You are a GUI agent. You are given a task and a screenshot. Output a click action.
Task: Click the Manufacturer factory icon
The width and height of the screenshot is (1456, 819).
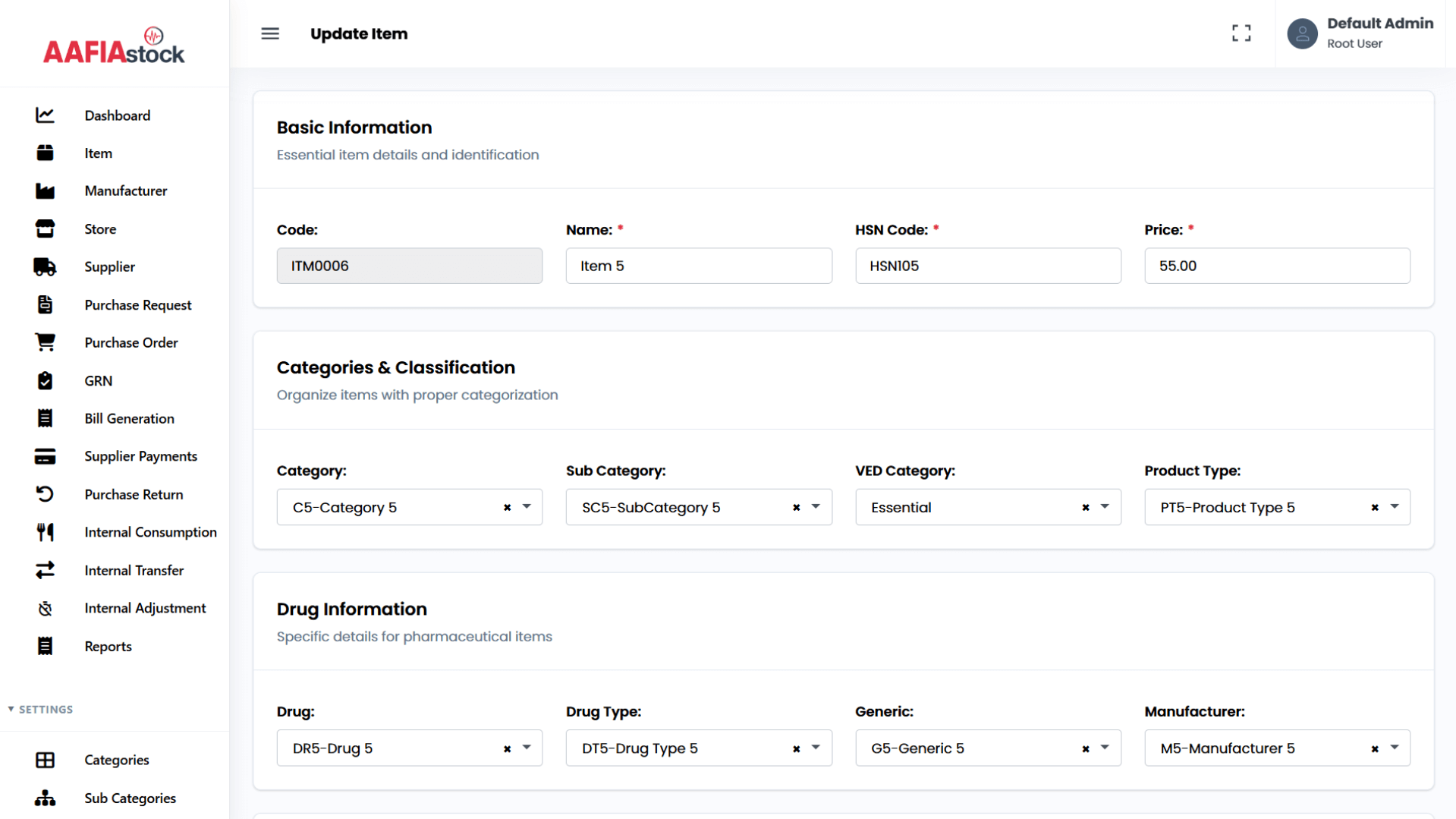coord(45,191)
